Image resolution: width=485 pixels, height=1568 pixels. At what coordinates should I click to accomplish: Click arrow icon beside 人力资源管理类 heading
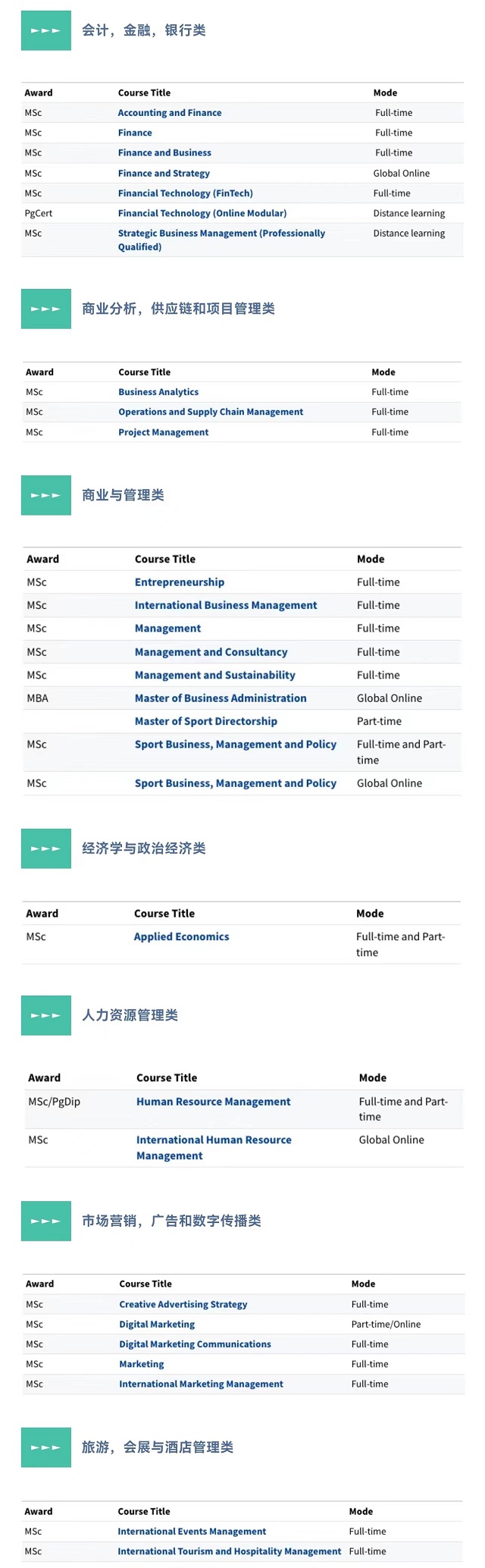coord(46,1015)
